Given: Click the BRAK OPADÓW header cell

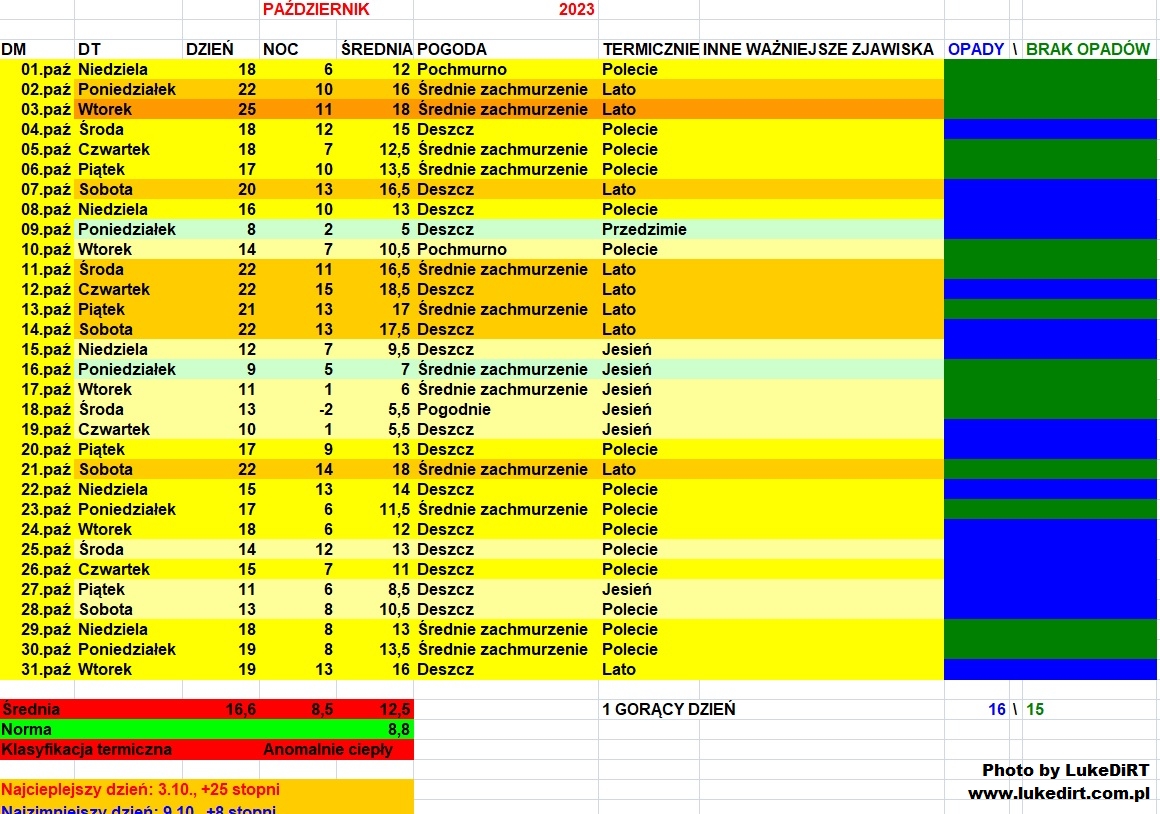Looking at the screenshot, I should (x=1088, y=49).
